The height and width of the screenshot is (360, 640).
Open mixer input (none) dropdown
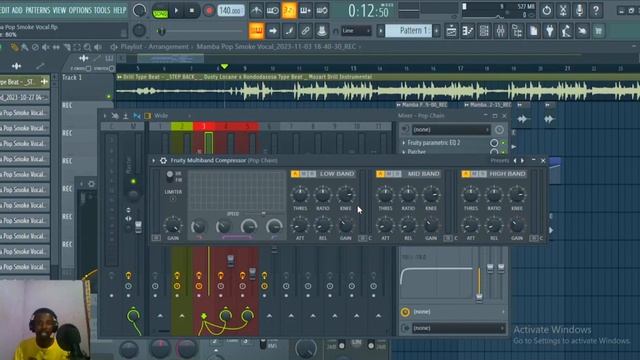pos(451,130)
